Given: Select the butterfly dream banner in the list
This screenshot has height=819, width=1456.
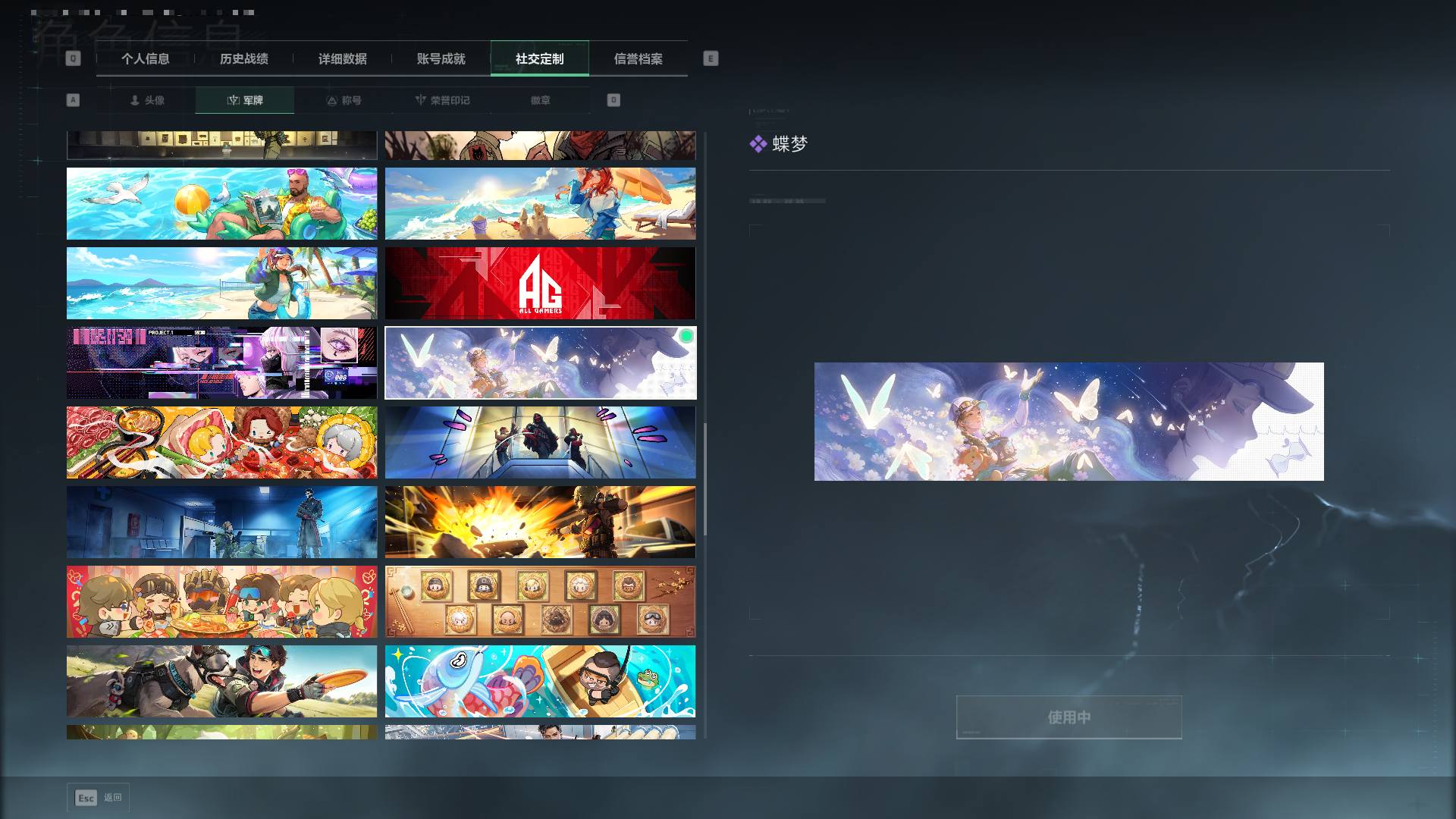Looking at the screenshot, I should click(x=540, y=363).
